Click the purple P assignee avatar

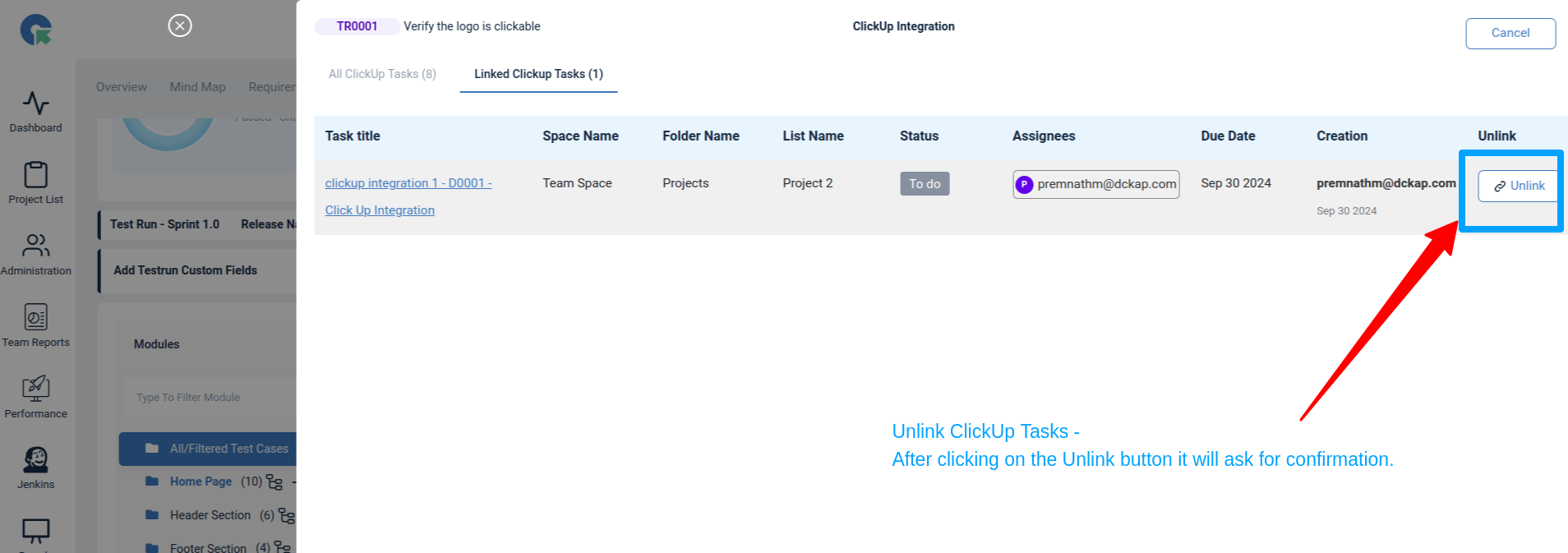pos(1024,184)
